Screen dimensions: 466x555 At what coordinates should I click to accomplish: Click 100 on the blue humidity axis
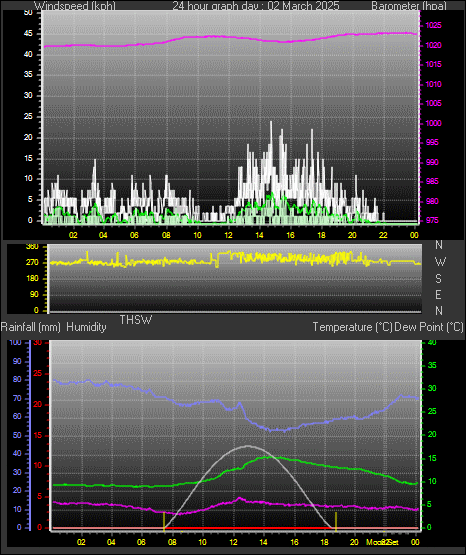pos(16,342)
